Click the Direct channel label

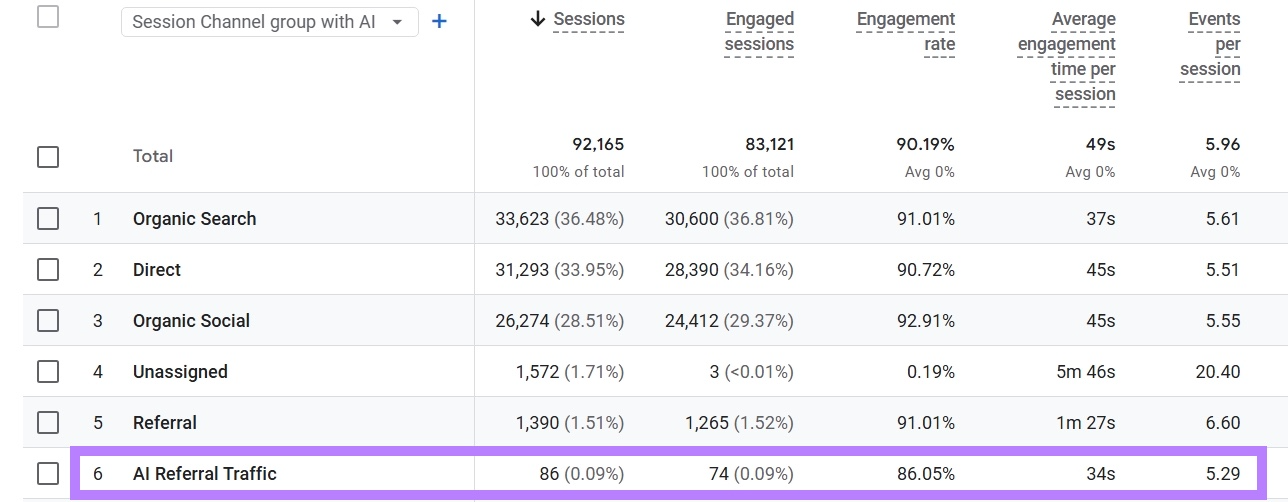coord(157,270)
